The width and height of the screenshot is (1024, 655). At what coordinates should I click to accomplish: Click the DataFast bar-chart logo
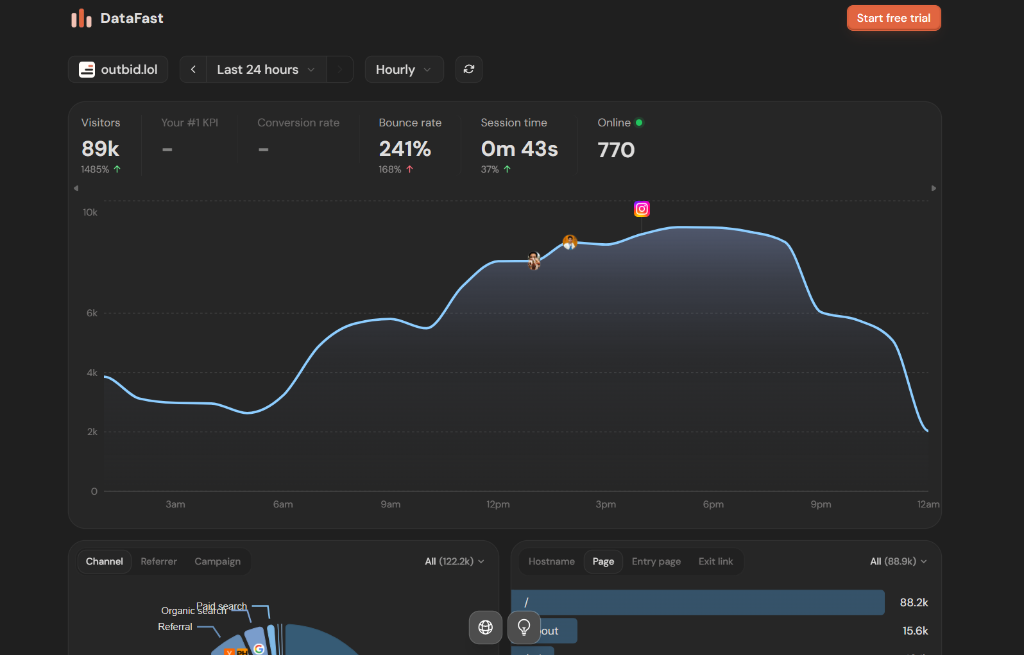tap(82, 18)
